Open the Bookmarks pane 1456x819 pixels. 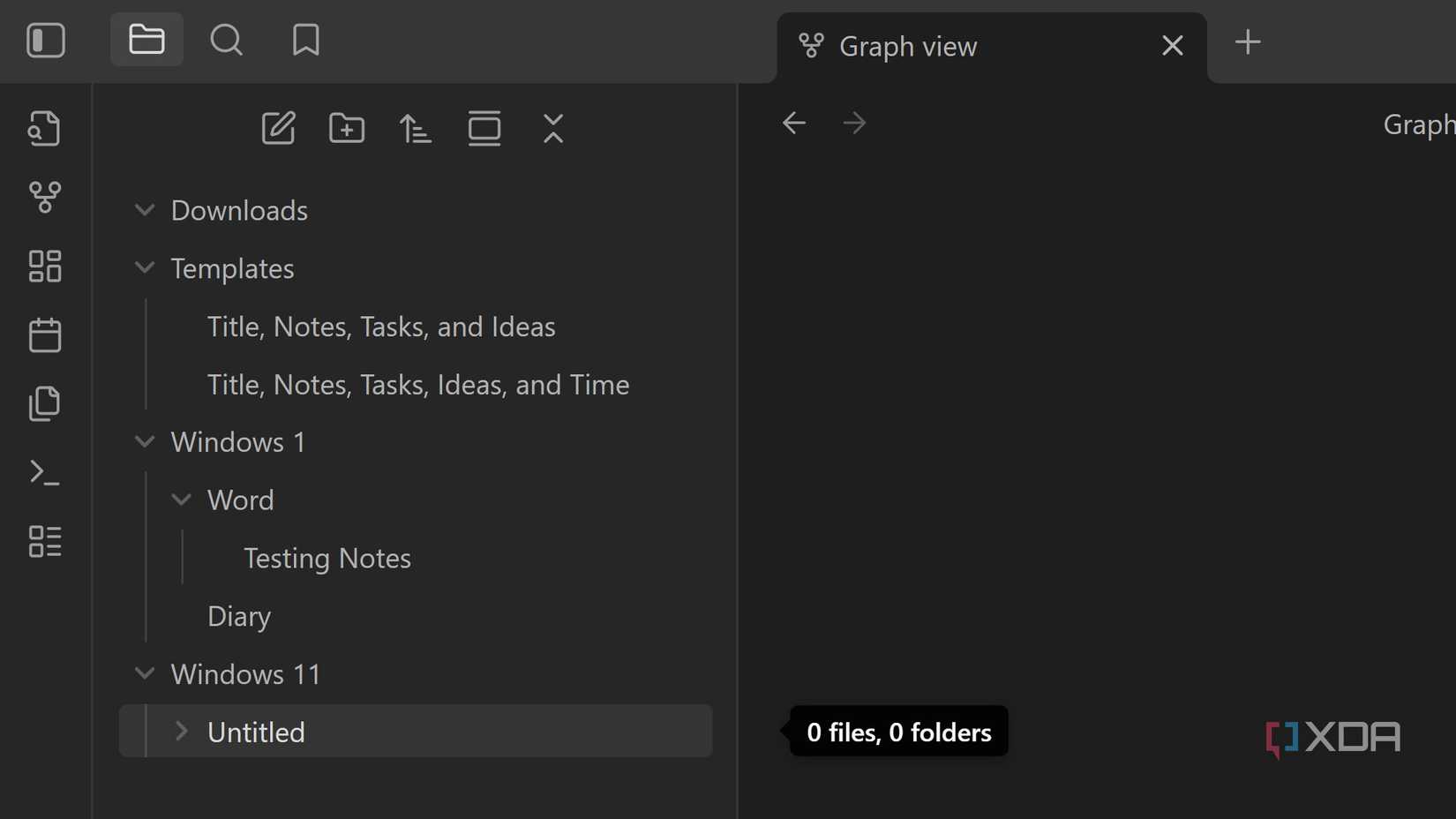tap(304, 40)
